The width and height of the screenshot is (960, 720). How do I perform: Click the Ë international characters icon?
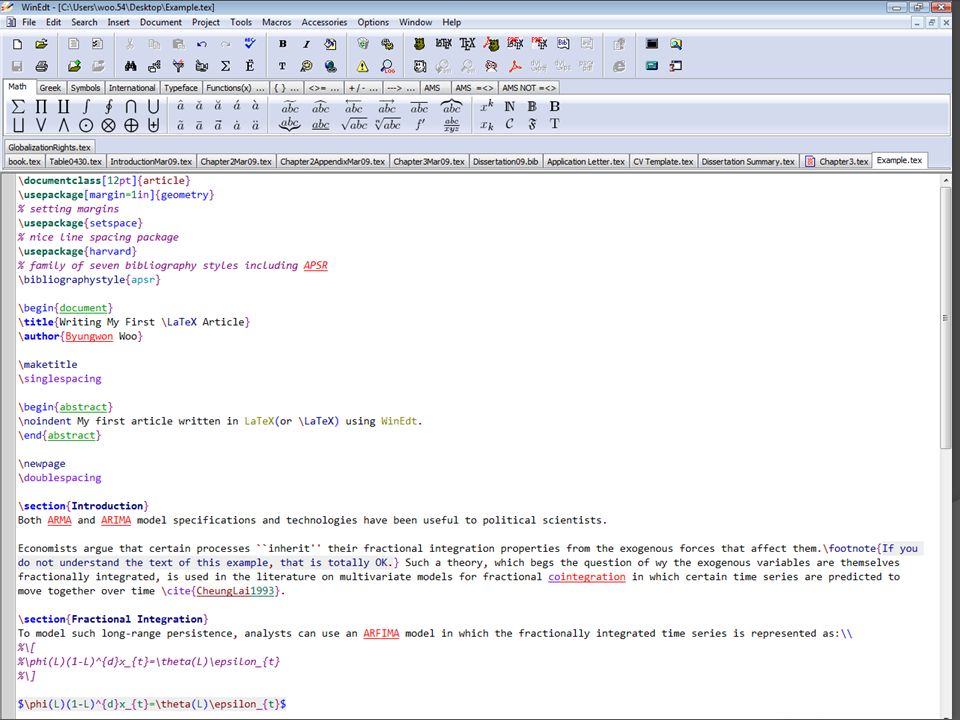click(x=250, y=66)
